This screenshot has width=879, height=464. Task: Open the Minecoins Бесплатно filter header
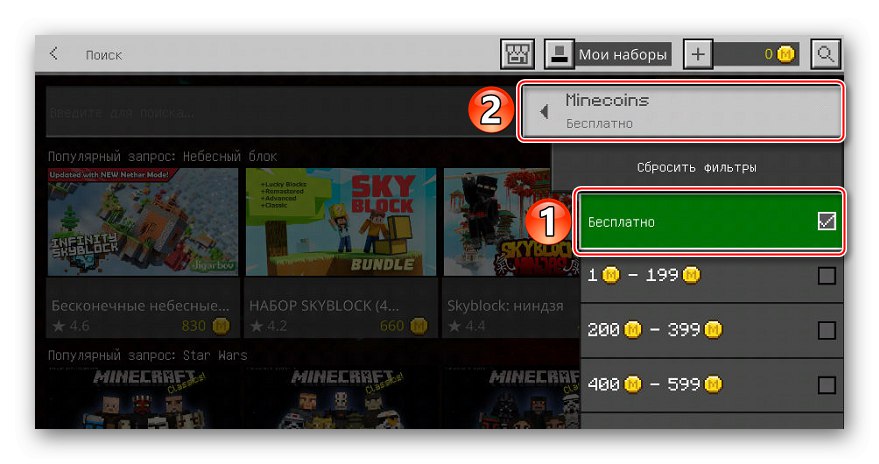681,111
